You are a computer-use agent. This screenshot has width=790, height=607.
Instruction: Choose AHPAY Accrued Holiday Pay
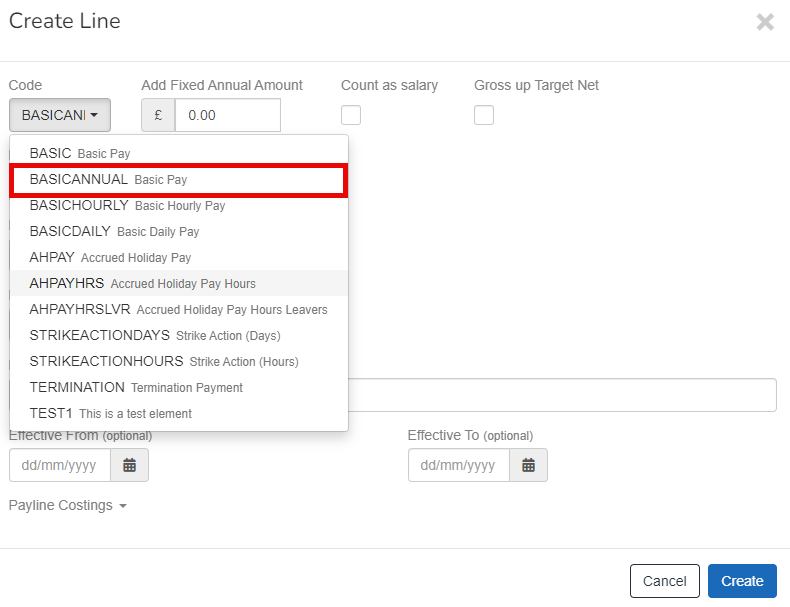click(110, 258)
